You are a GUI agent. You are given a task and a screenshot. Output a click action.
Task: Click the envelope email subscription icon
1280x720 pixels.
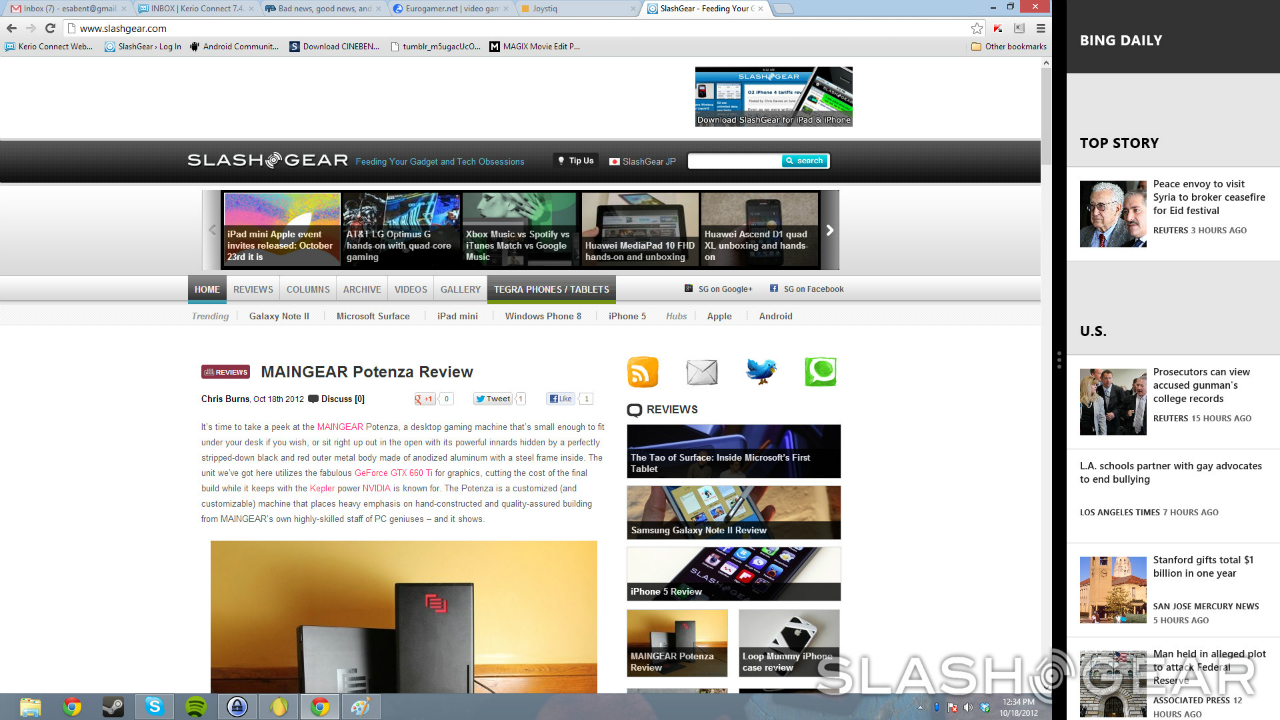click(x=702, y=372)
